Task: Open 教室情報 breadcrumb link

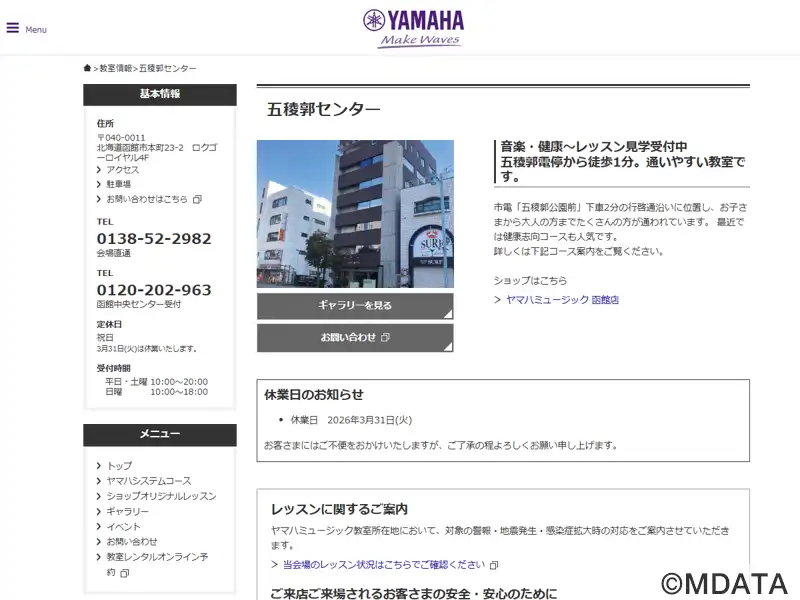Action: [116, 68]
